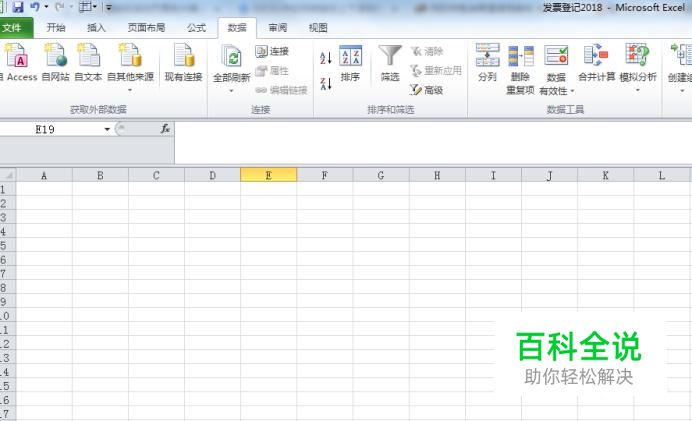The width and height of the screenshot is (692, 421).
Task: Click the 属性 (Properties) button
Action: 272,71
